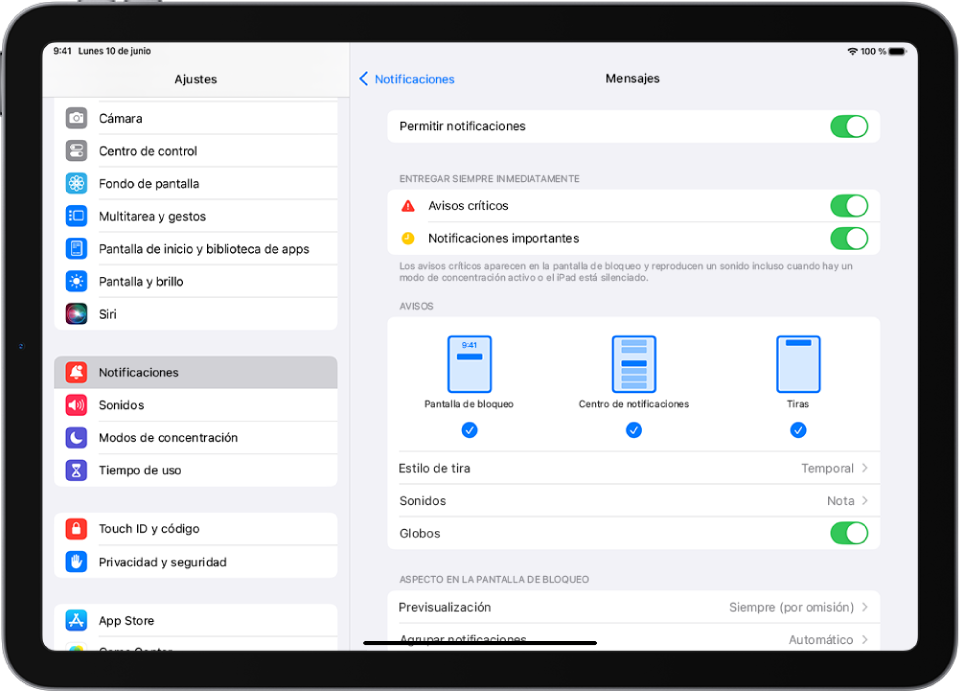This screenshot has width=960, height=692.
Task: Select the Pantalla de bloqueo preview image
Action: 469,364
